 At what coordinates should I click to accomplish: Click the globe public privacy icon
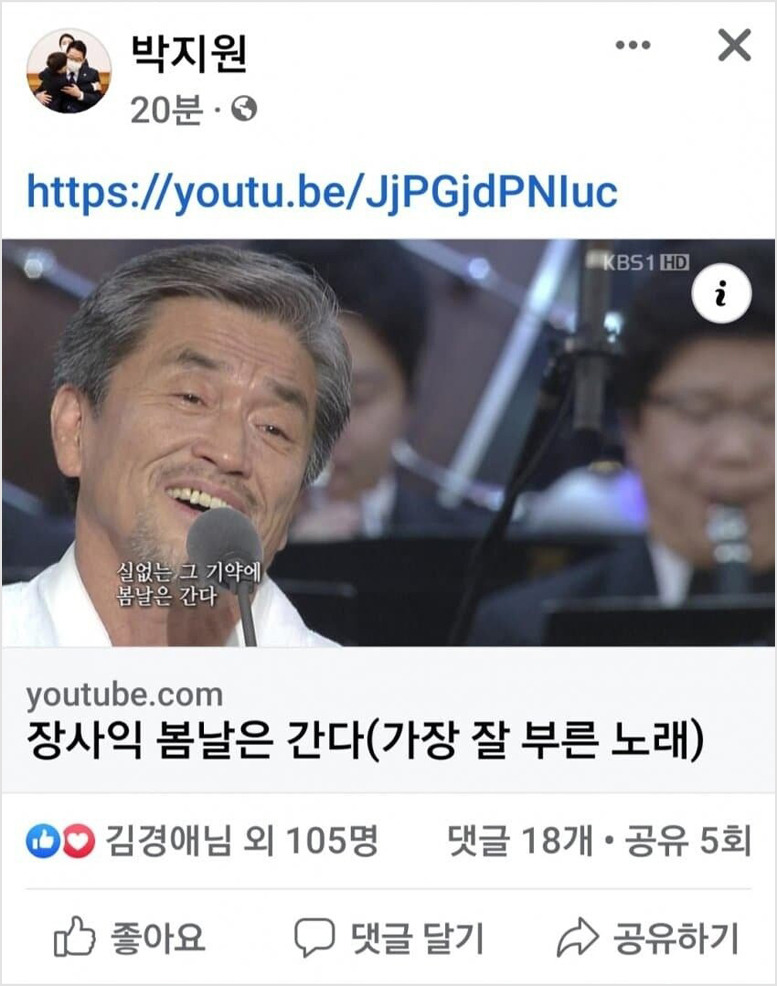tap(244, 109)
